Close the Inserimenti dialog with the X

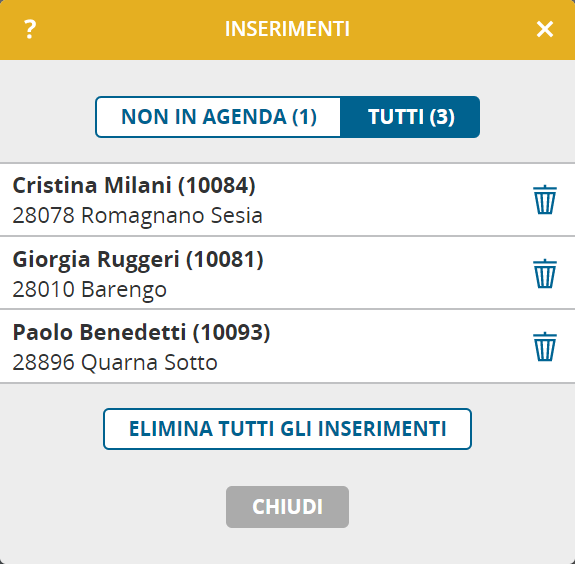coord(545,29)
